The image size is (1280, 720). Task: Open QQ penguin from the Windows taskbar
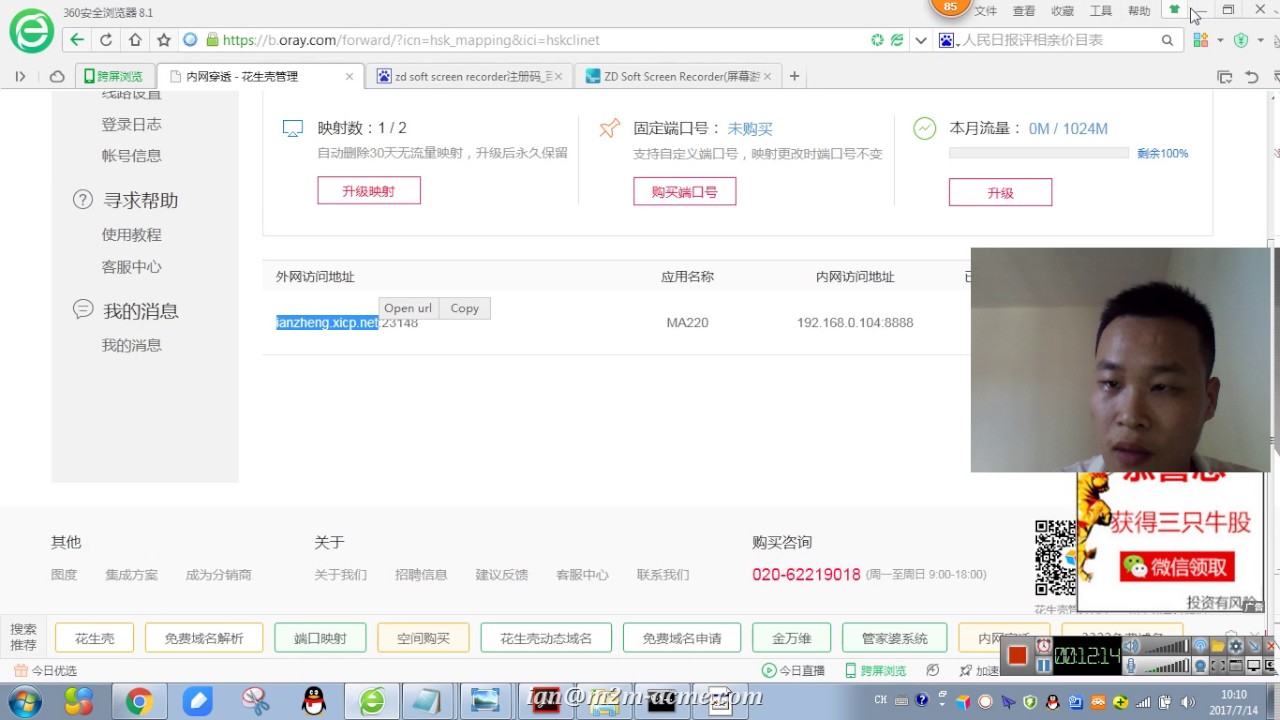click(314, 702)
